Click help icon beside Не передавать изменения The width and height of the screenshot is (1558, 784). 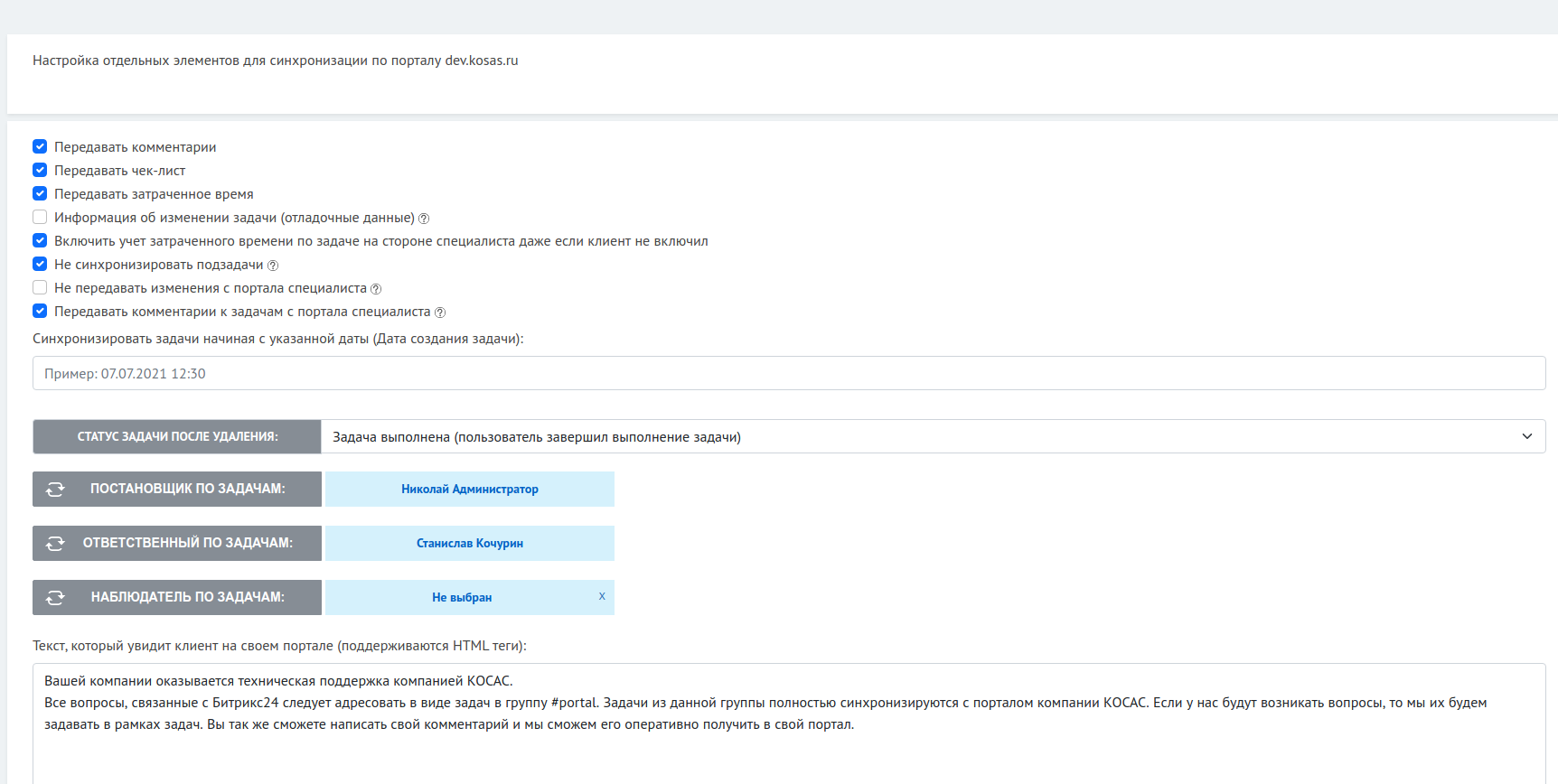coord(376,289)
